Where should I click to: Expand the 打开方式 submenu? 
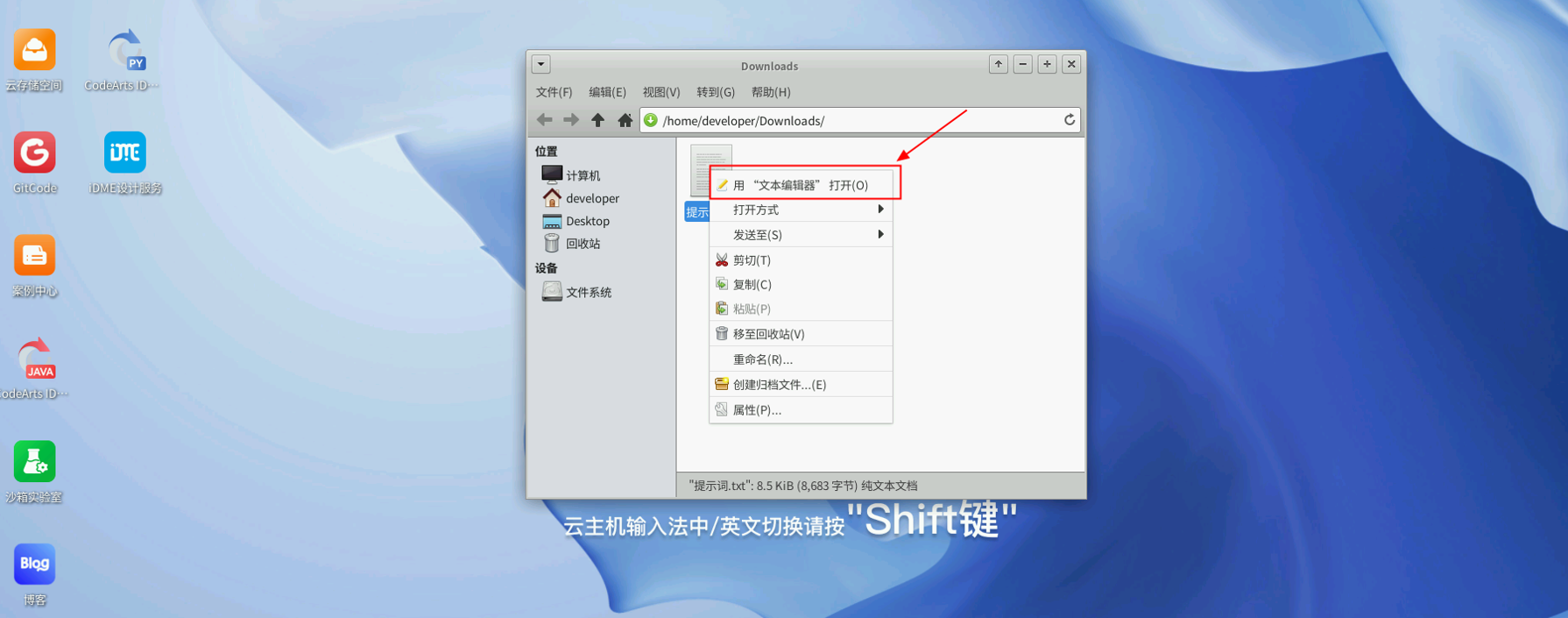click(801, 210)
